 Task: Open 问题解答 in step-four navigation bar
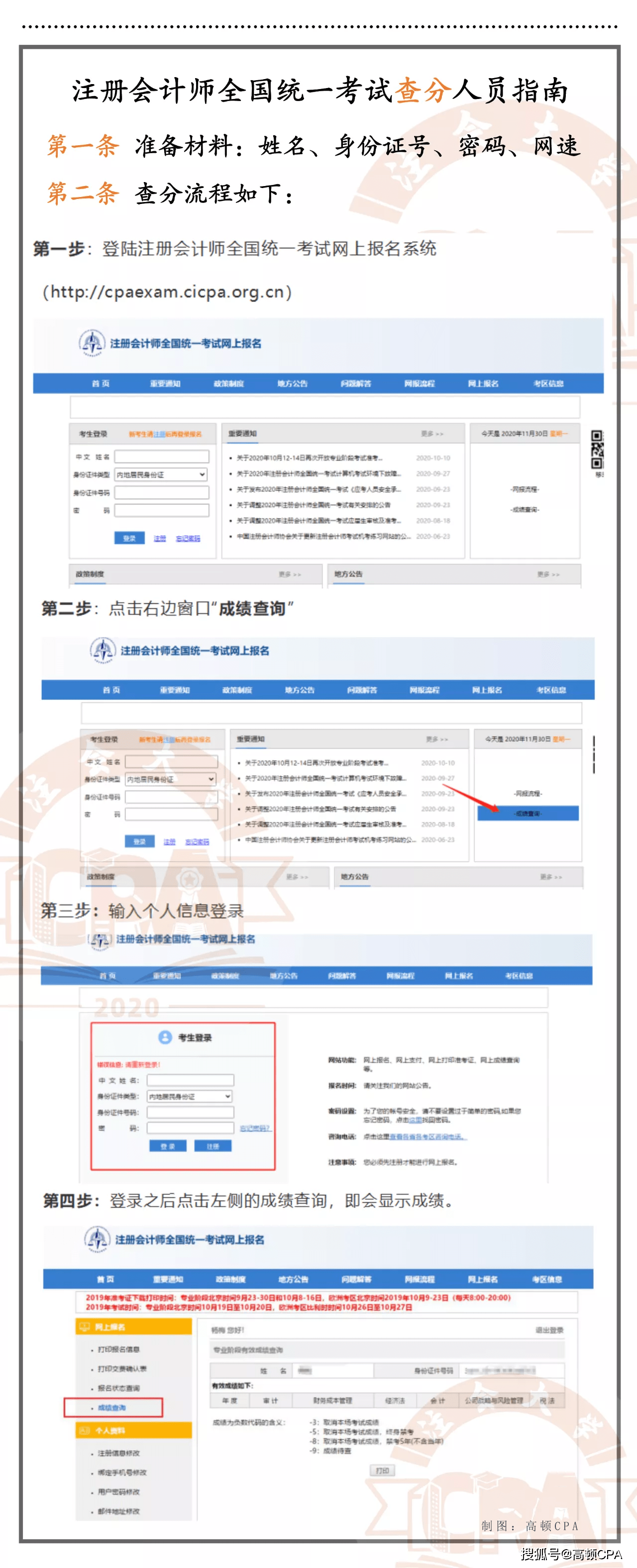356,1279
